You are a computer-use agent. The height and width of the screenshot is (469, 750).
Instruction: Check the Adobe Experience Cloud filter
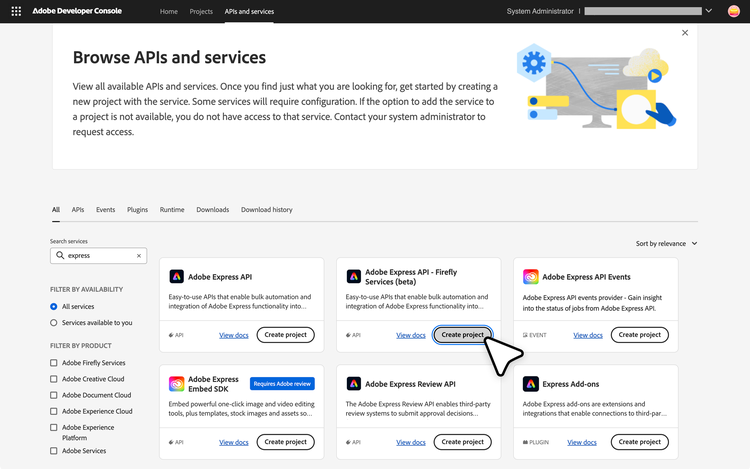[54, 412]
